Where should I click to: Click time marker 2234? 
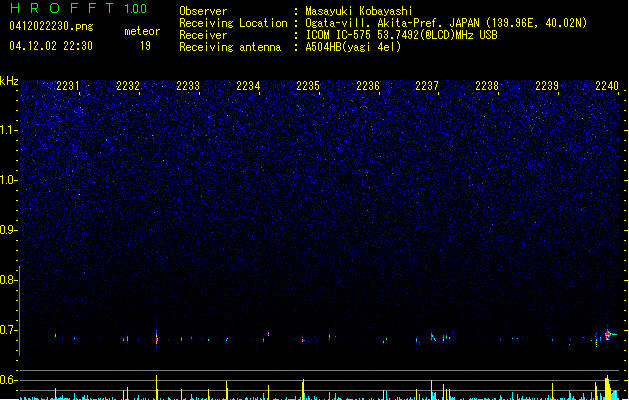pos(248,86)
